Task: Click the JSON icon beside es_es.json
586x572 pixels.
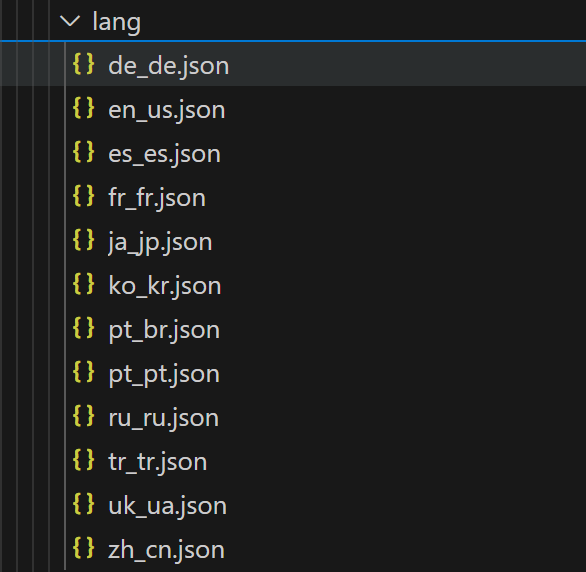Action: point(83,152)
